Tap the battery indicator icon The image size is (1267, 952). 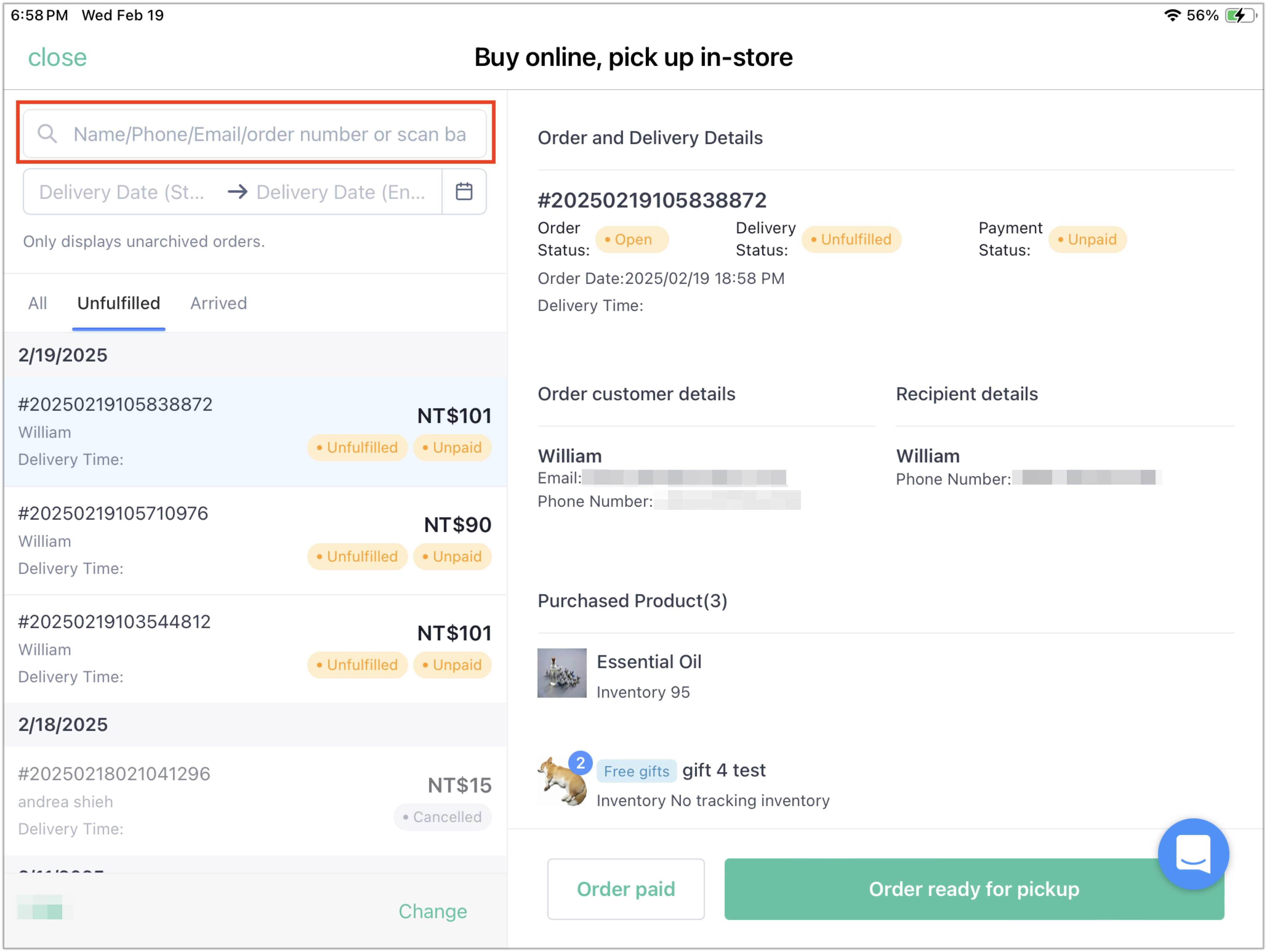1240,15
